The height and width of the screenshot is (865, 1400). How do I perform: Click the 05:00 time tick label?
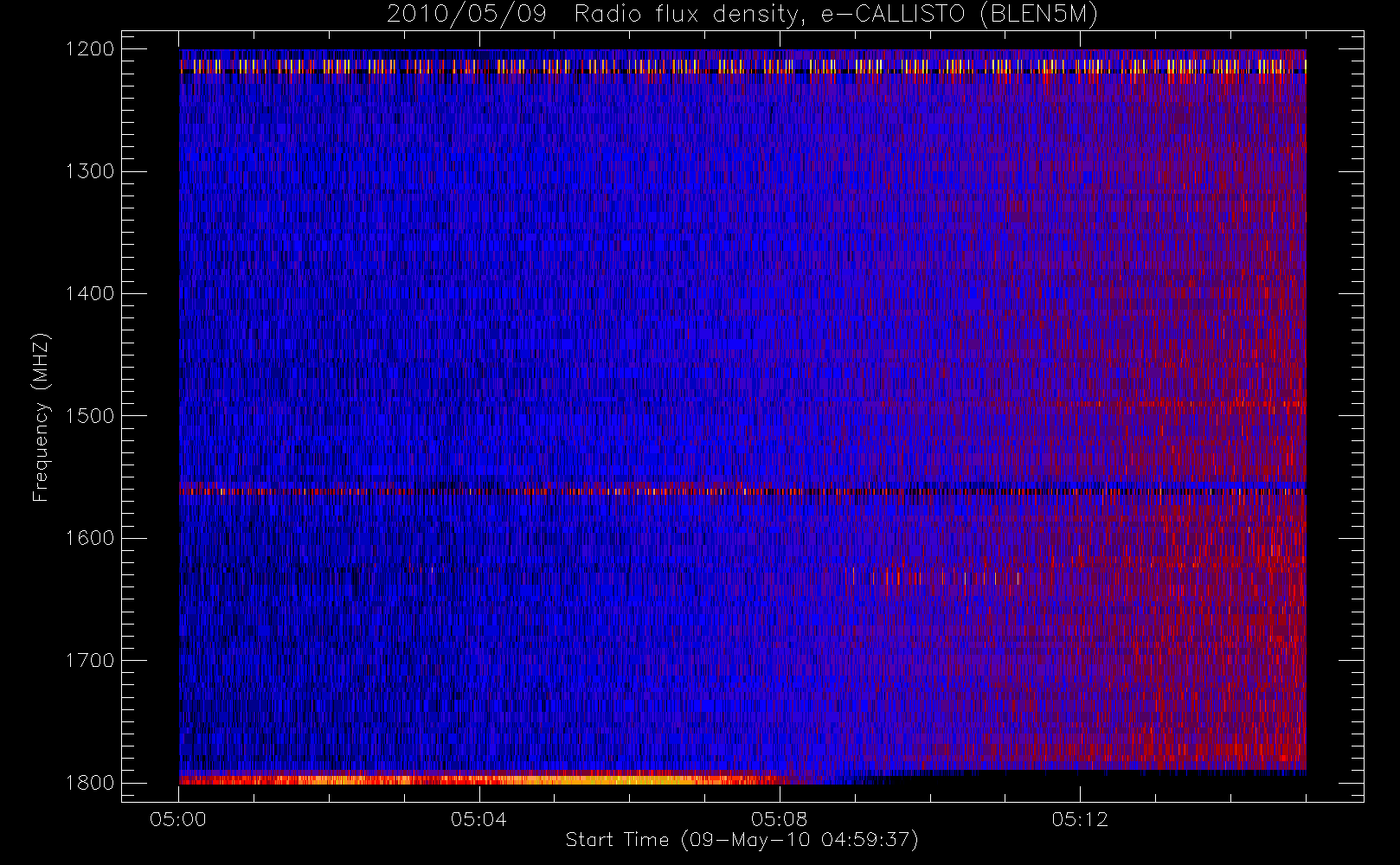(x=178, y=820)
